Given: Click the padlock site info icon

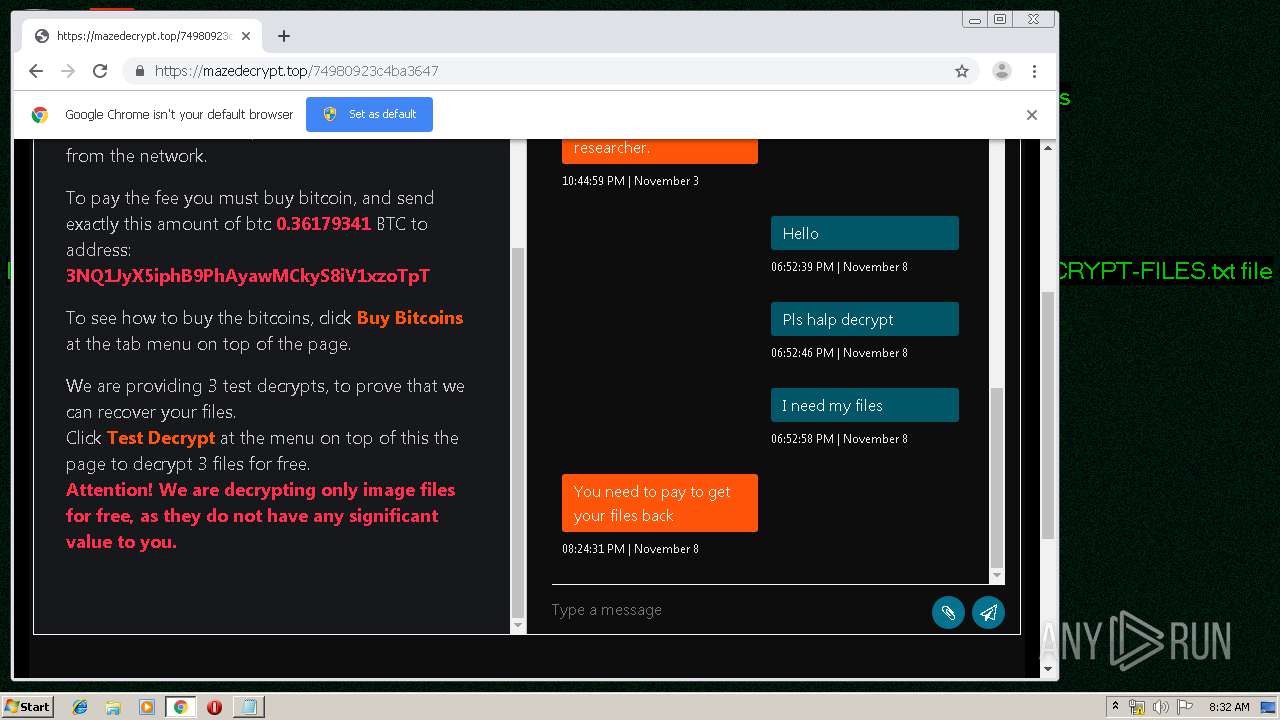Looking at the screenshot, I should pos(139,71).
